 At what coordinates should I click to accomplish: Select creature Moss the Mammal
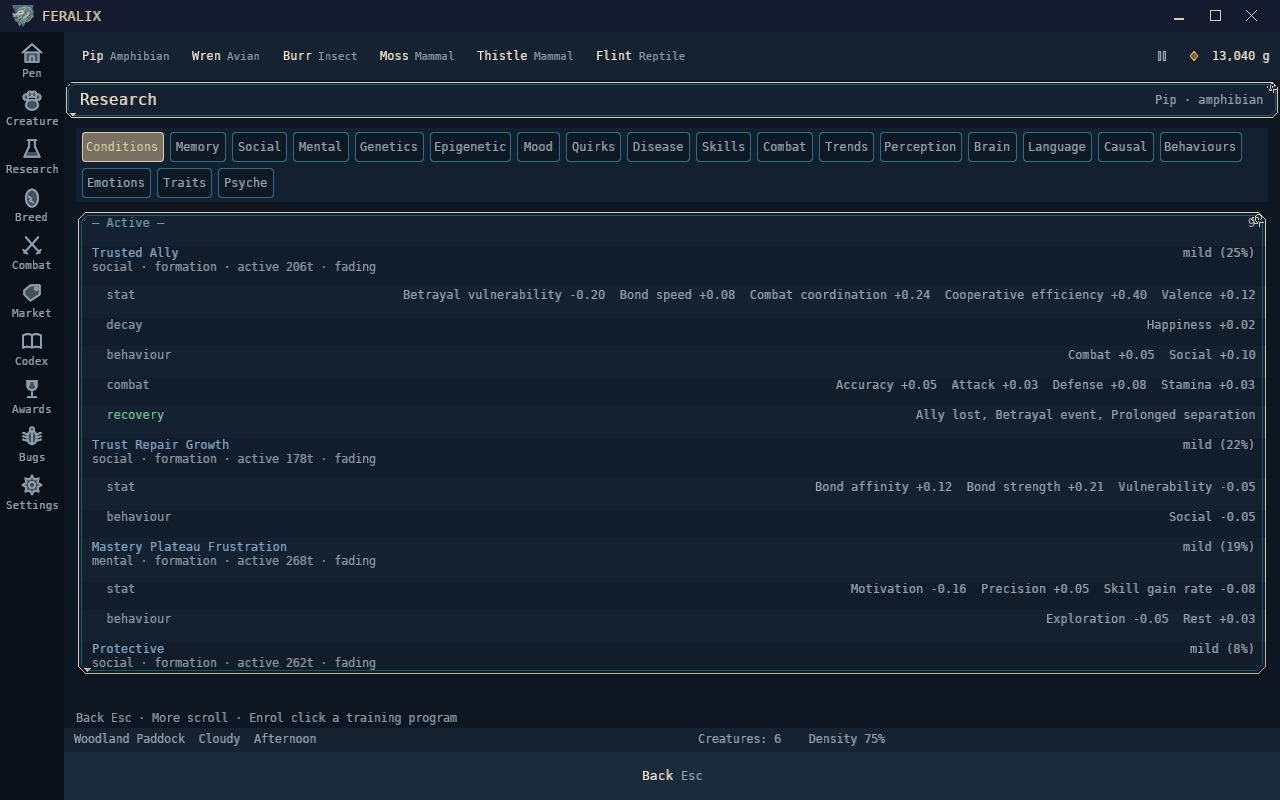(417, 56)
